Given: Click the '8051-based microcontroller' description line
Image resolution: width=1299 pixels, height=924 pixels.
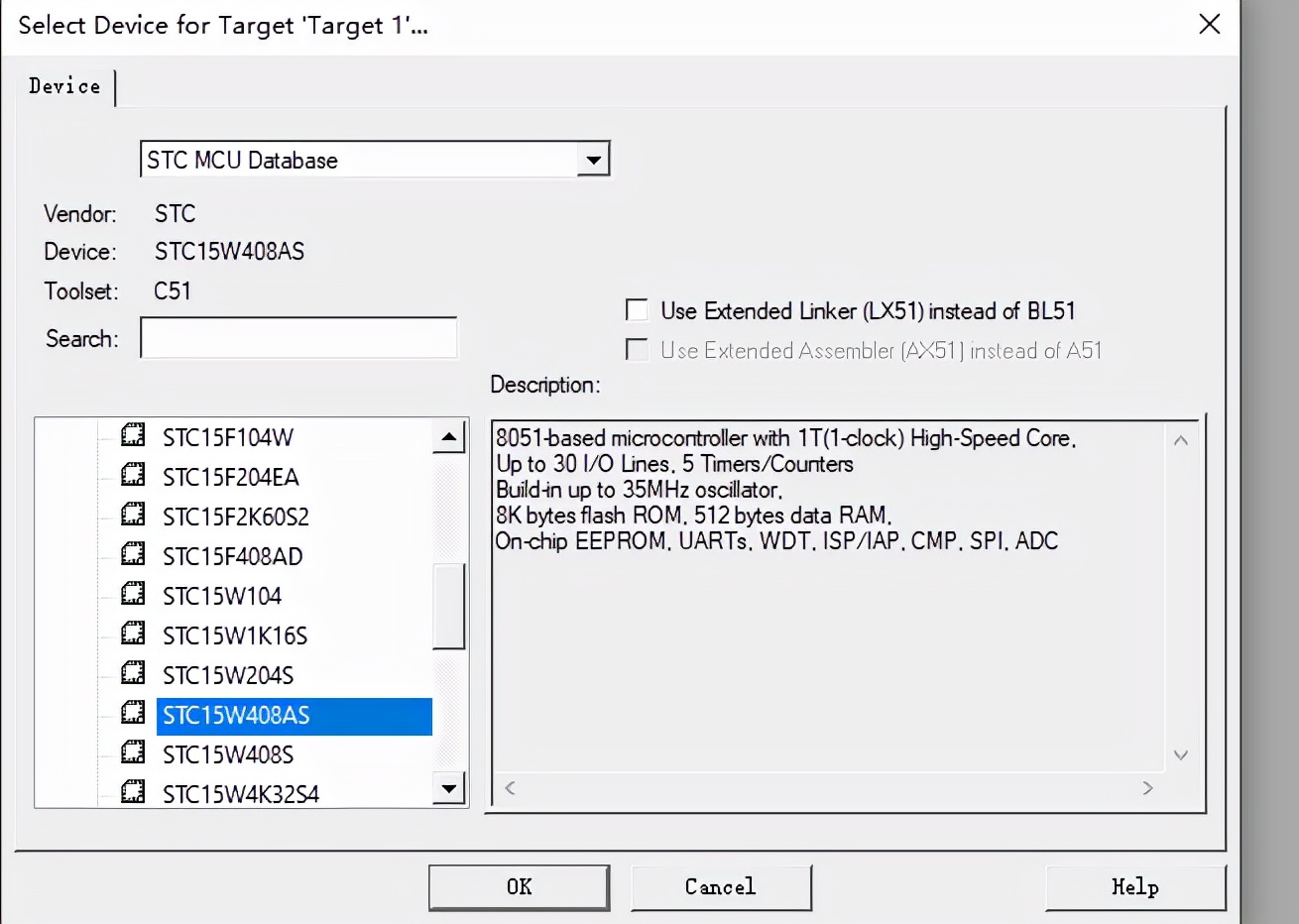Looking at the screenshot, I should [x=785, y=438].
